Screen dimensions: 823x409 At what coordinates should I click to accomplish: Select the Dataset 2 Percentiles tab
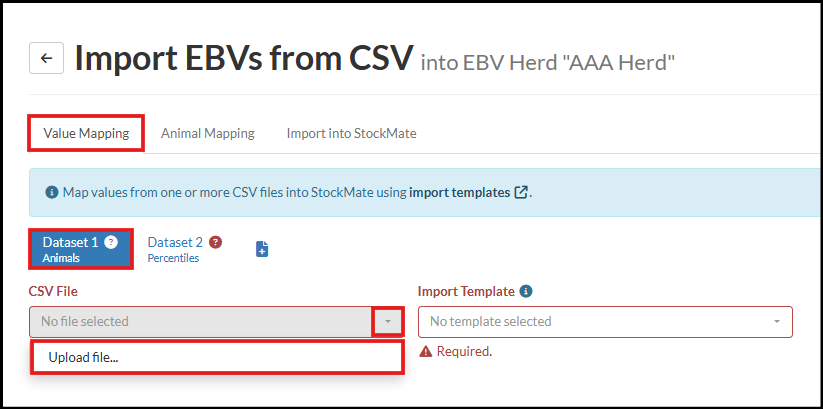coord(175,249)
